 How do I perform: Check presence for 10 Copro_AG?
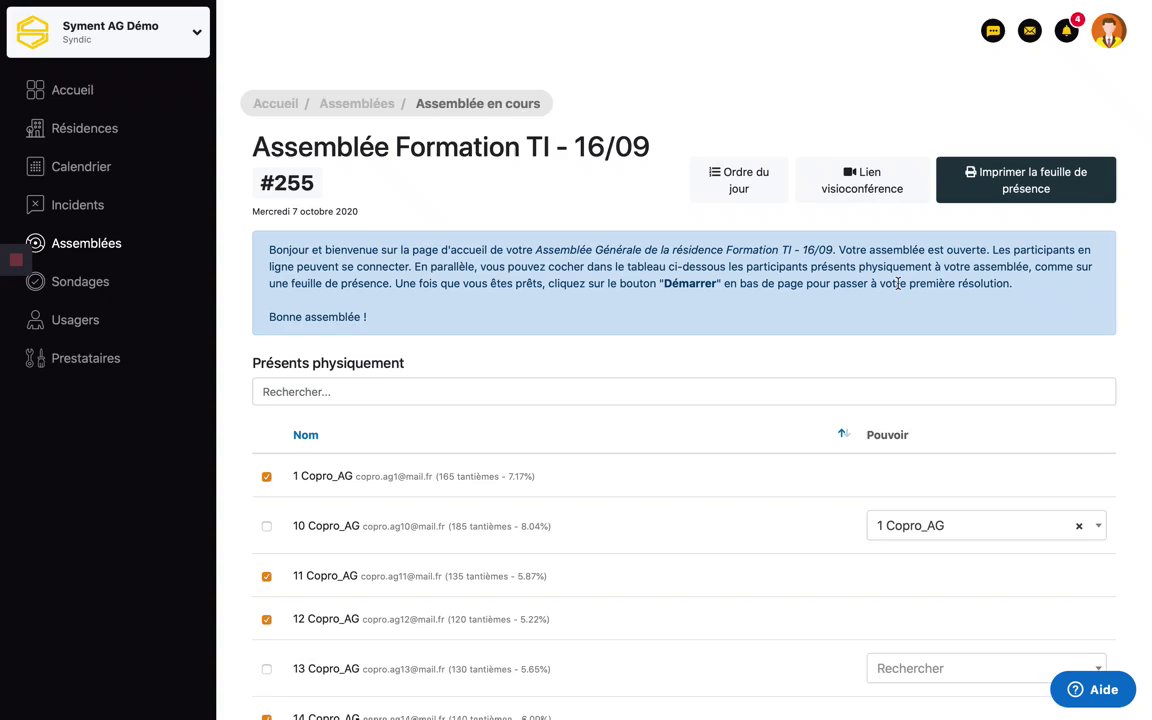[x=267, y=526]
